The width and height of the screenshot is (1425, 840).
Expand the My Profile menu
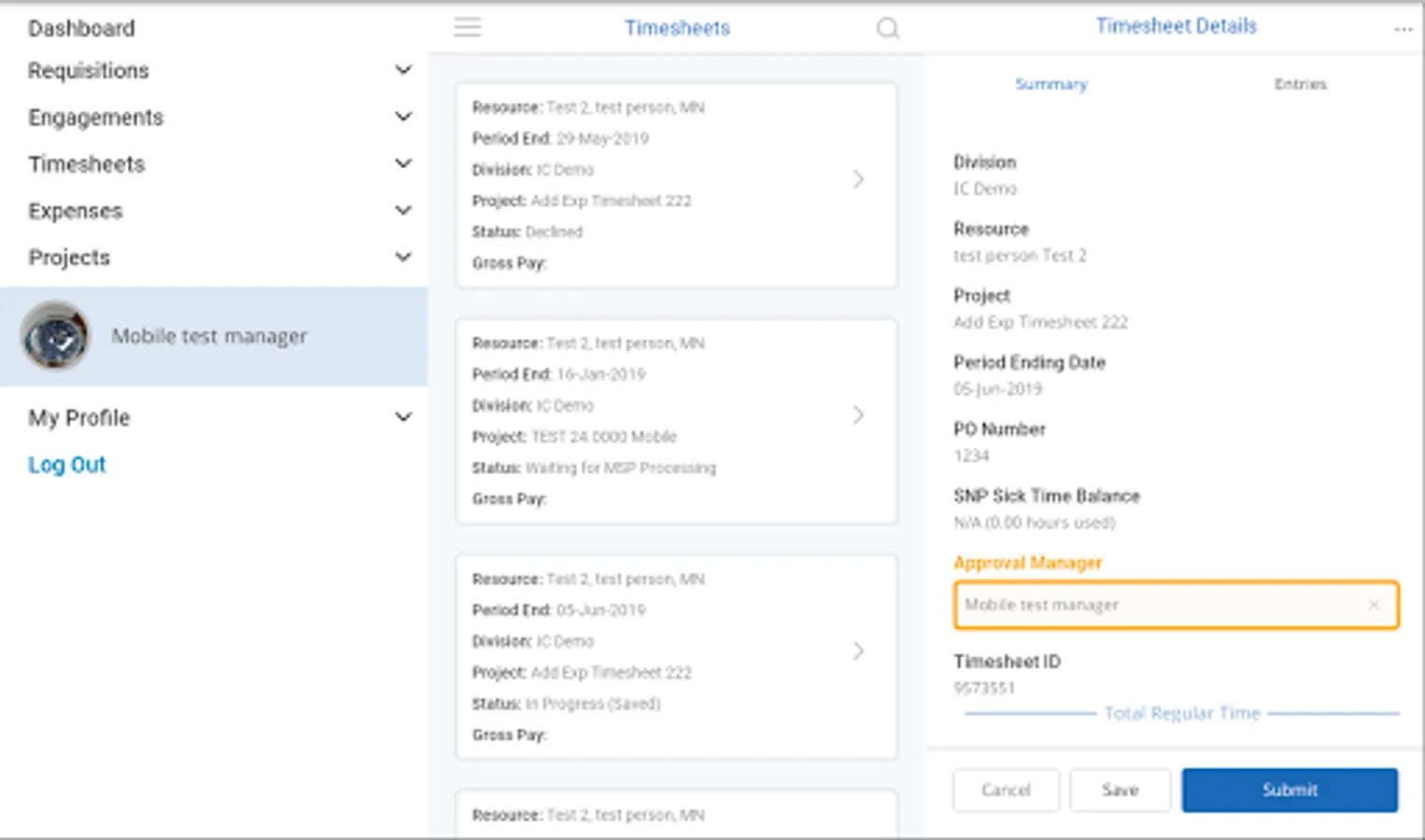[403, 417]
